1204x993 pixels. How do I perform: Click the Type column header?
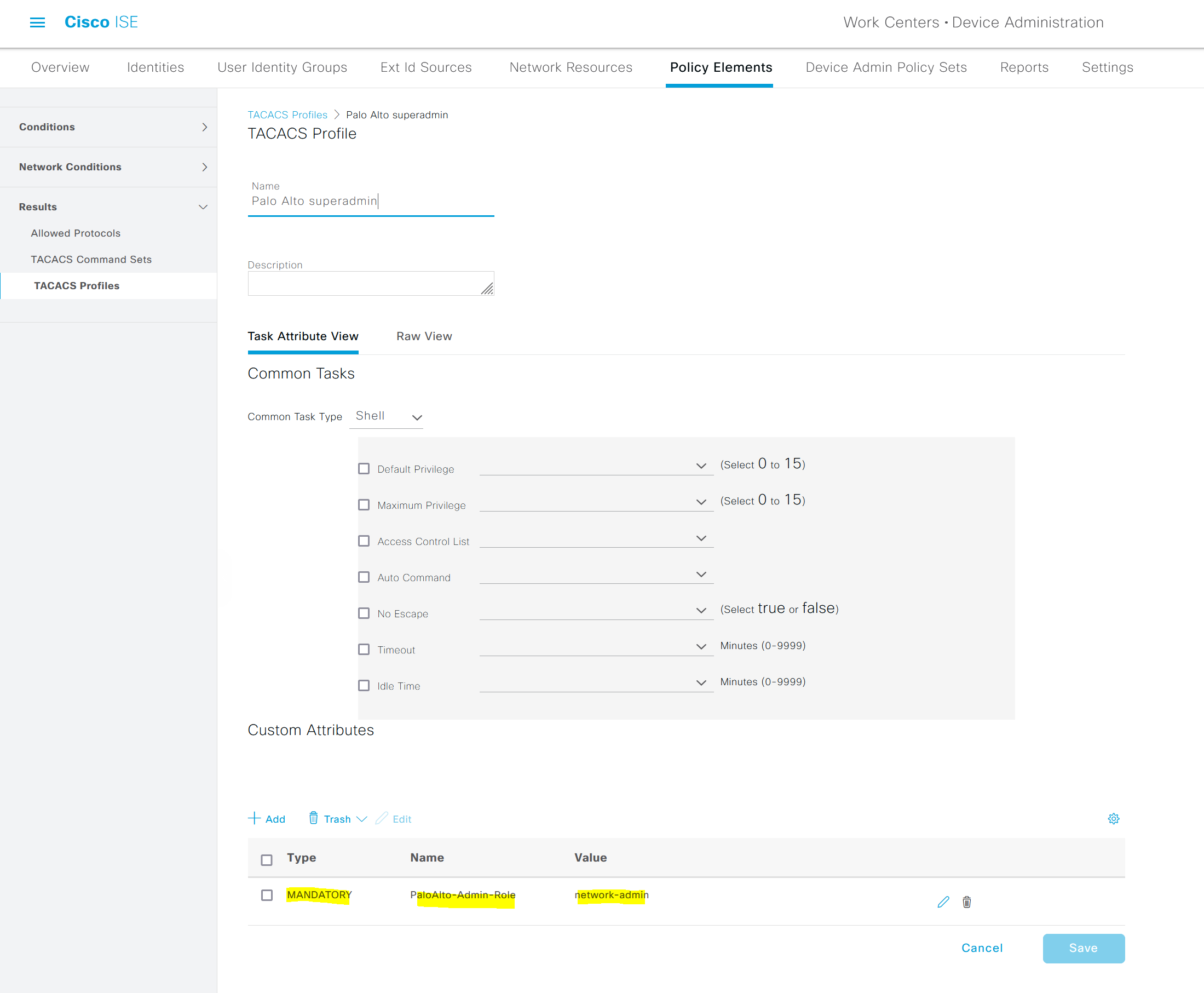click(301, 857)
